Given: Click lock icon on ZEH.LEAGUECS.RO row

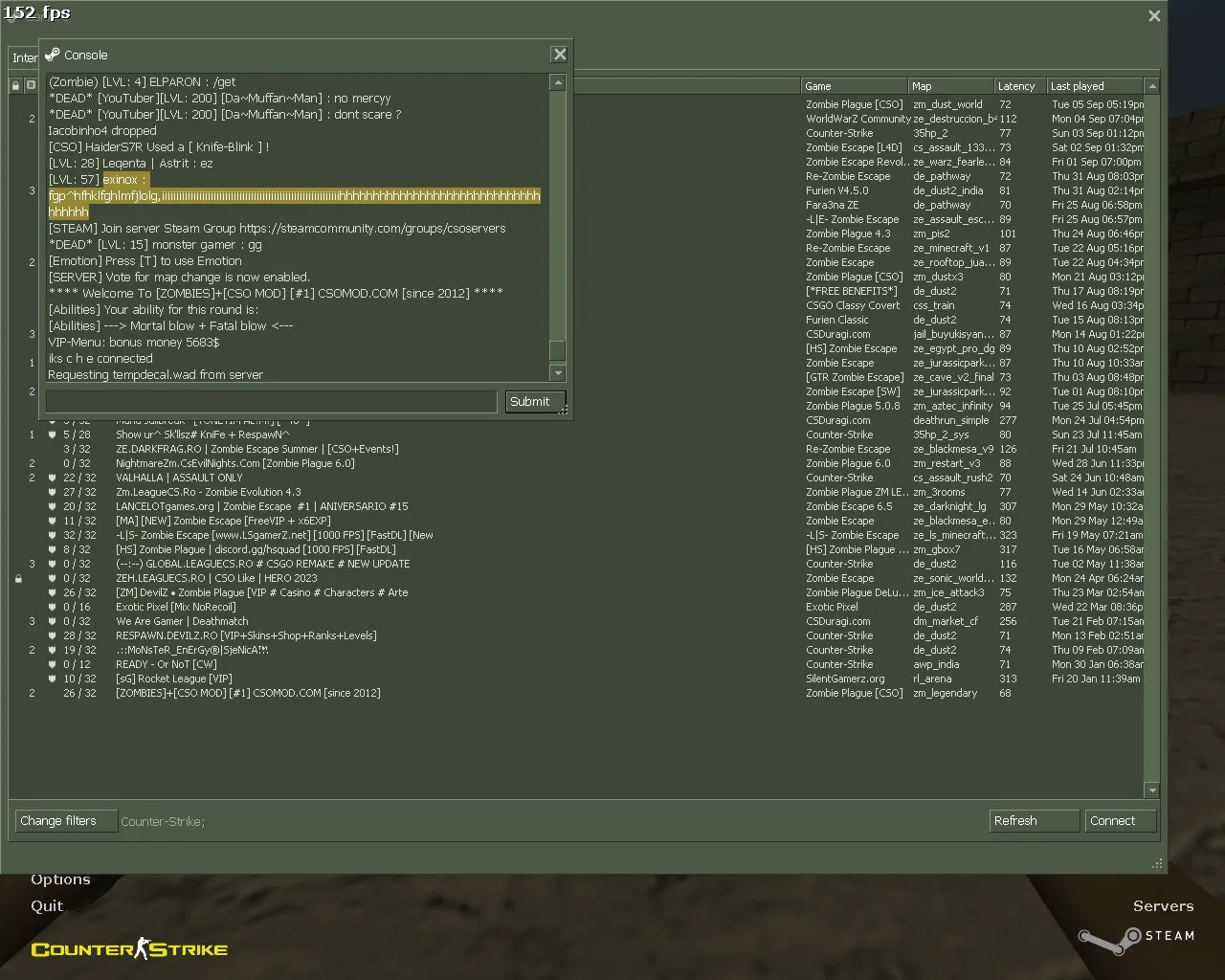Looking at the screenshot, I should tap(18, 578).
